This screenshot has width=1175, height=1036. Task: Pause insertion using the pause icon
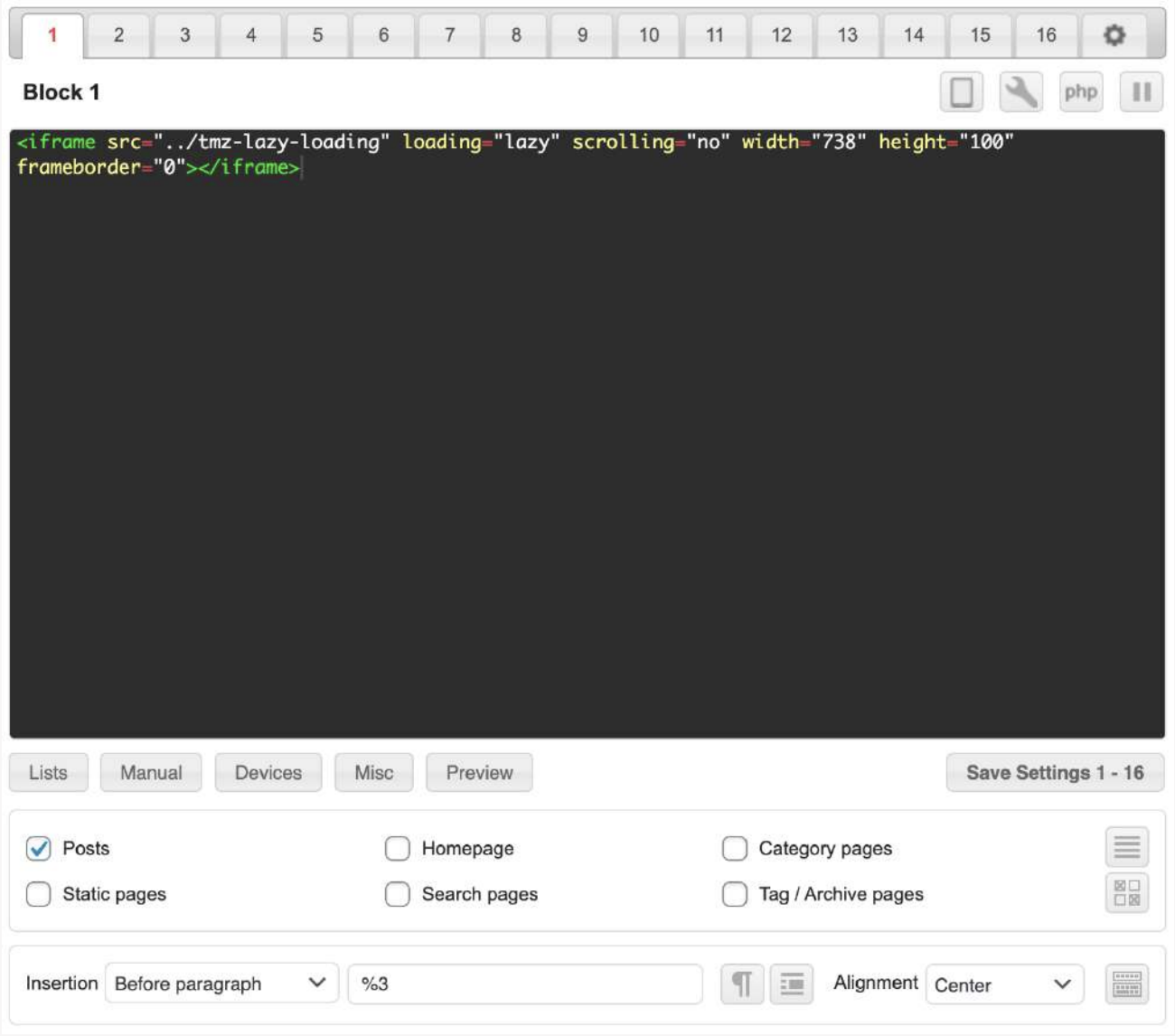1141,92
